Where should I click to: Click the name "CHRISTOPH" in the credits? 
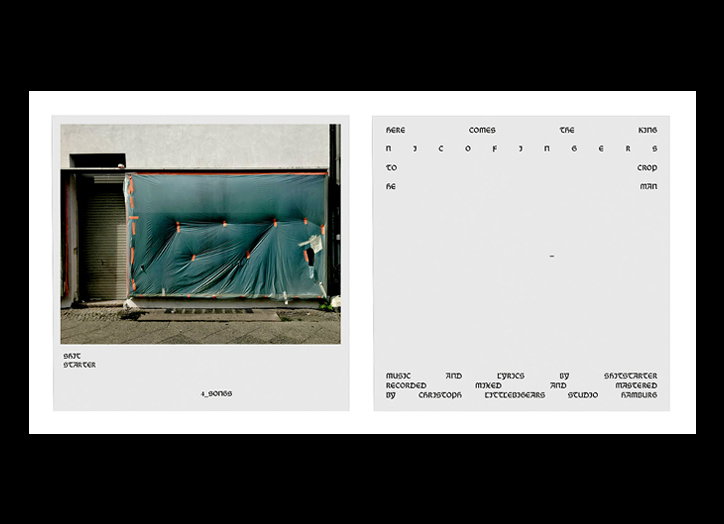tap(440, 395)
